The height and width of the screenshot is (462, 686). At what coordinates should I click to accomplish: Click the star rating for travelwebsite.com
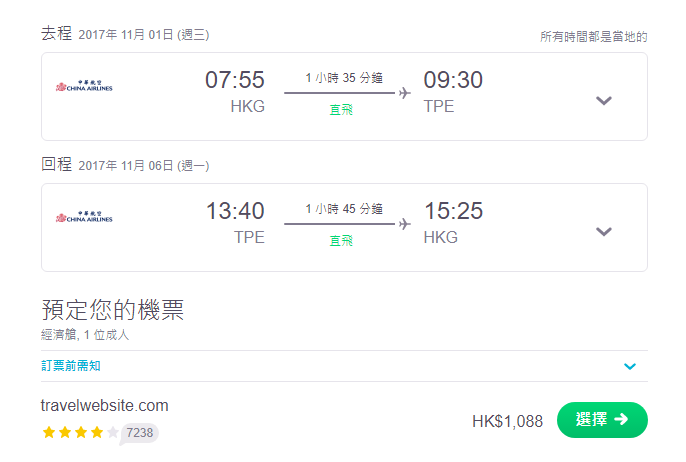(x=80, y=433)
